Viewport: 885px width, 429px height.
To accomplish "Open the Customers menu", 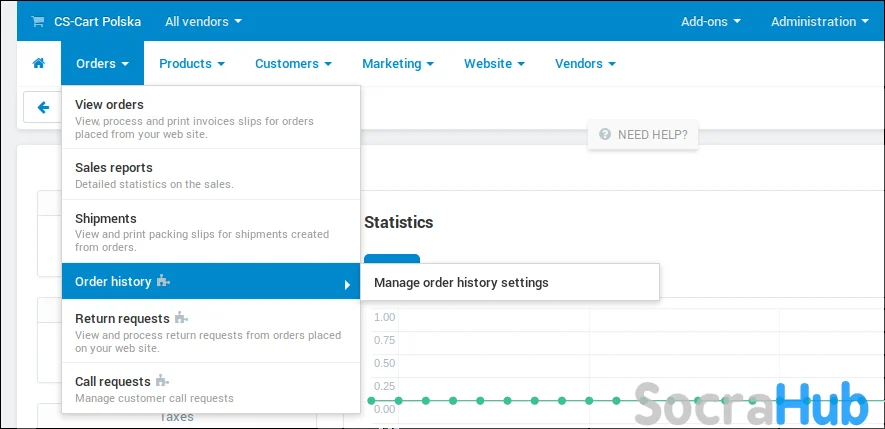I will pos(293,63).
